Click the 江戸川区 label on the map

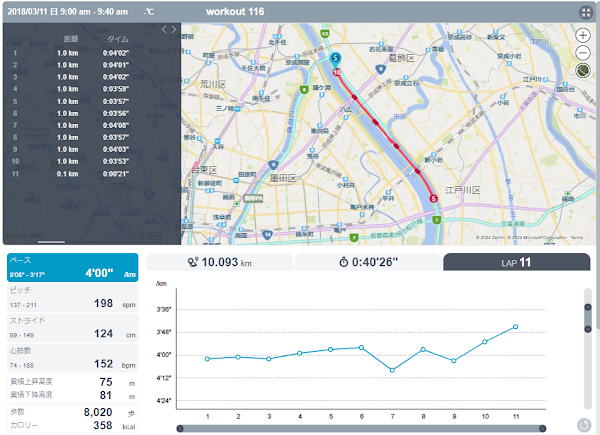[x=463, y=190]
